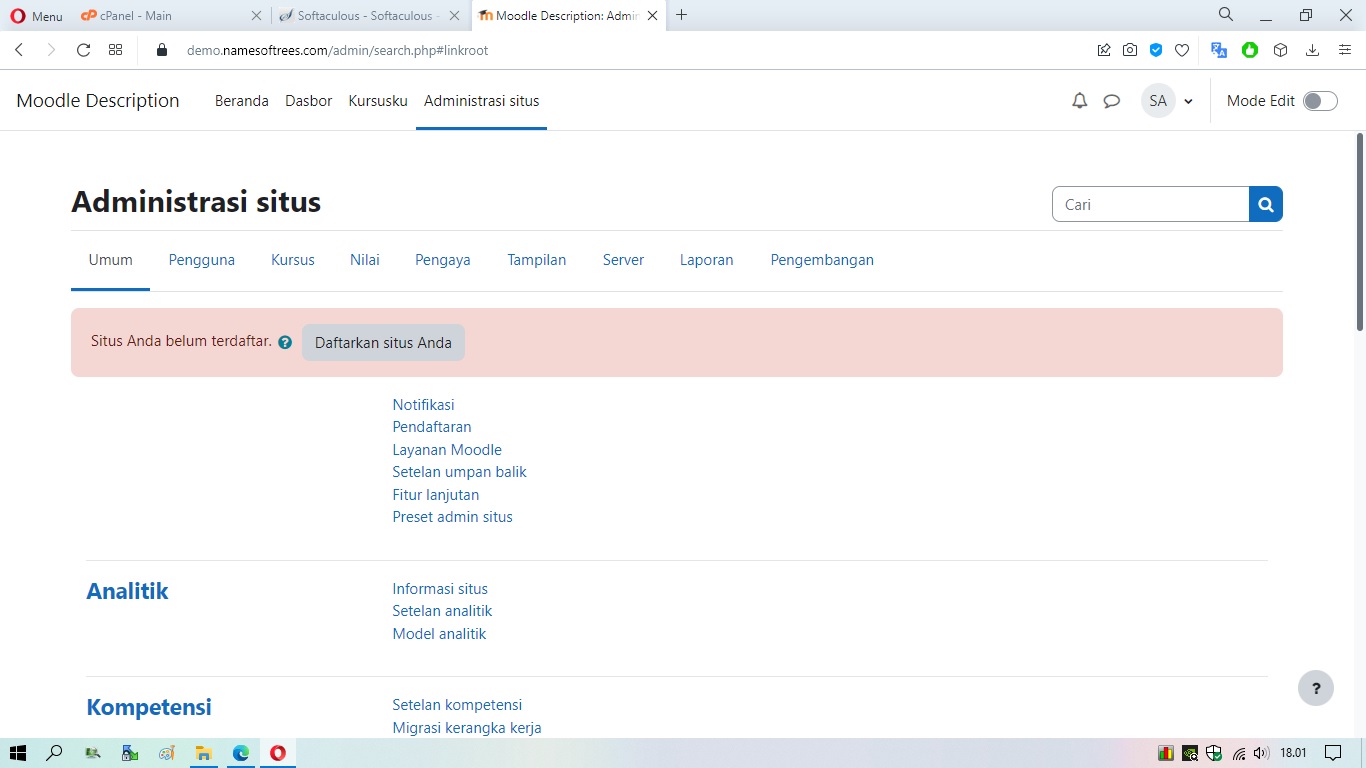Open the Opera Menu button

(36, 15)
